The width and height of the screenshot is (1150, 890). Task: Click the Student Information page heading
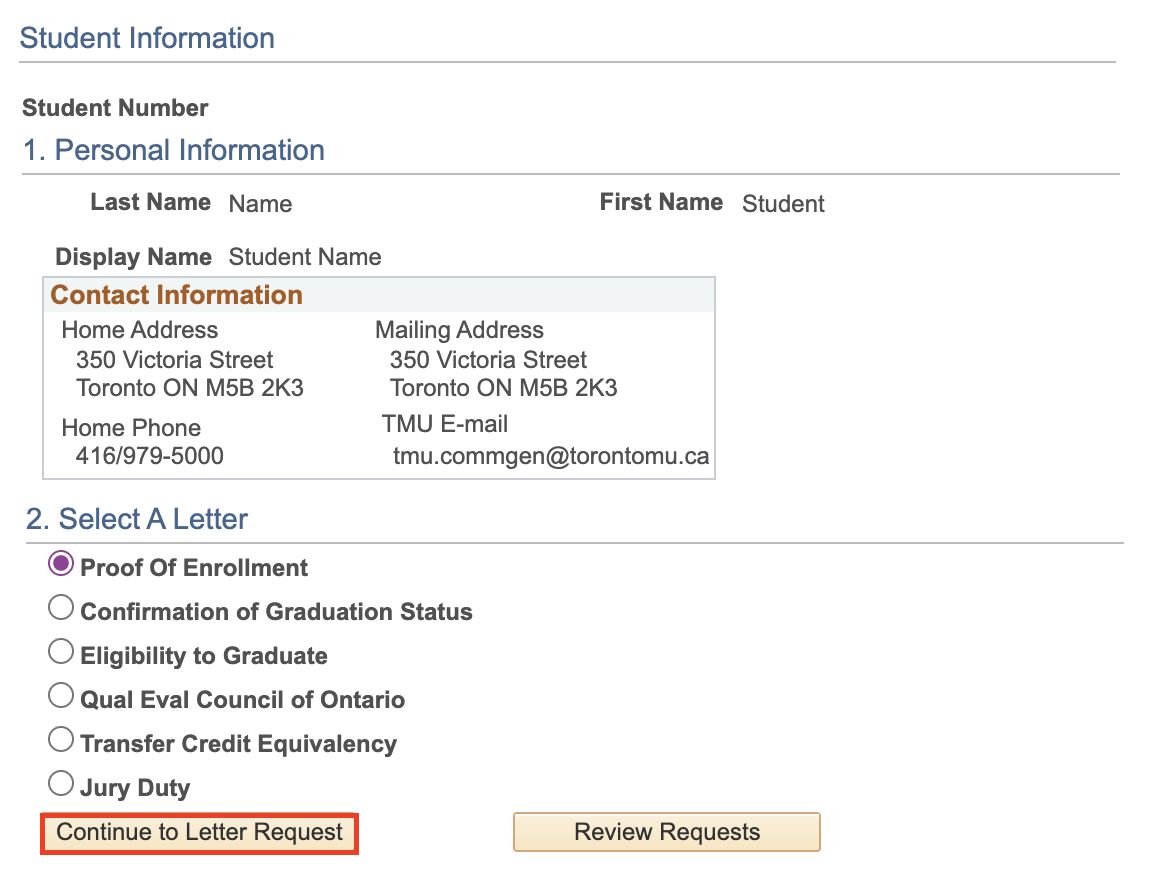click(147, 39)
